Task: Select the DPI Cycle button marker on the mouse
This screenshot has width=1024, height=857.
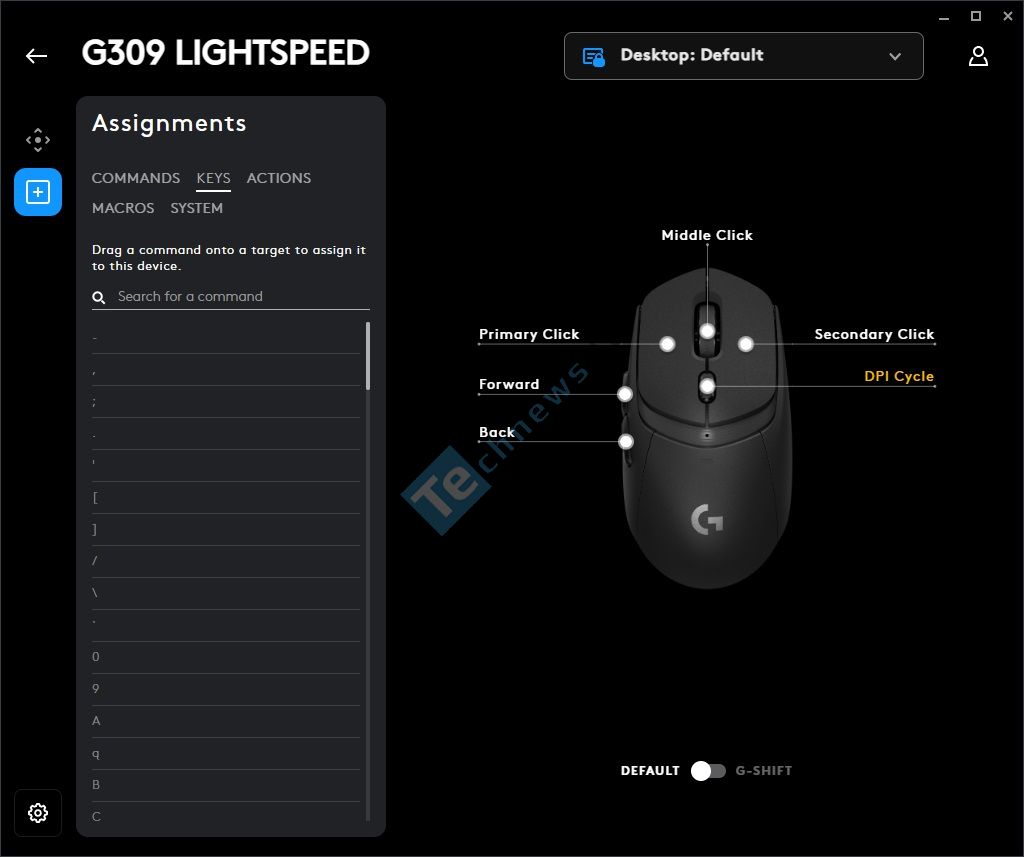Action: [x=707, y=386]
